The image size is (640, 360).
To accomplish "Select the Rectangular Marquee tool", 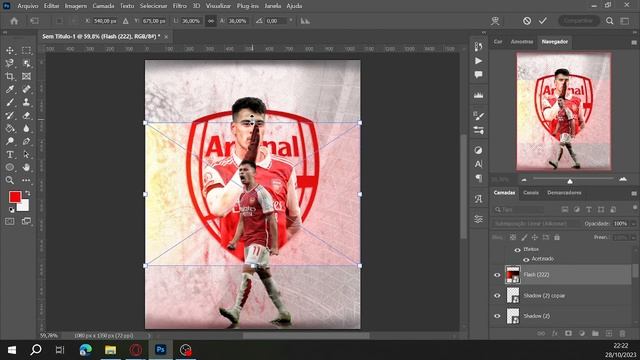I will pyautogui.click(x=26, y=50).
